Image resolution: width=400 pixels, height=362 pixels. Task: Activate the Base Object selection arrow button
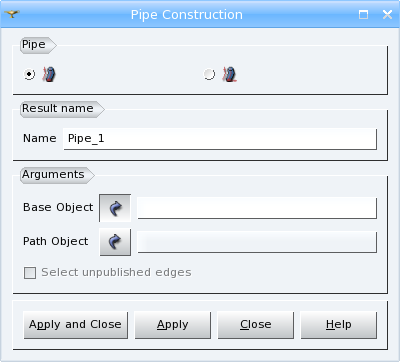tap(115, 208)
